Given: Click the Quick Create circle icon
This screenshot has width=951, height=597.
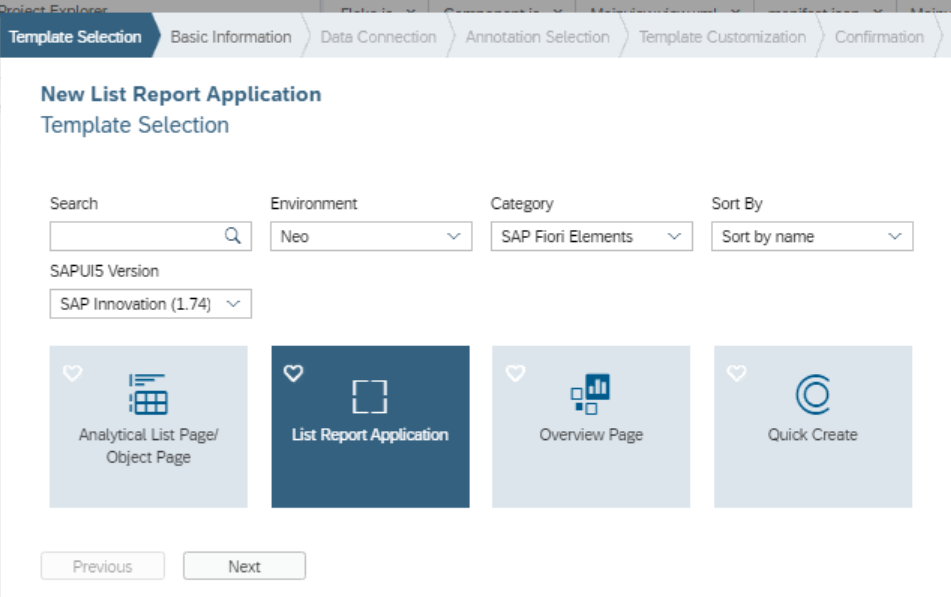Looking at the screenshot, I should click(x=813, y=395).
